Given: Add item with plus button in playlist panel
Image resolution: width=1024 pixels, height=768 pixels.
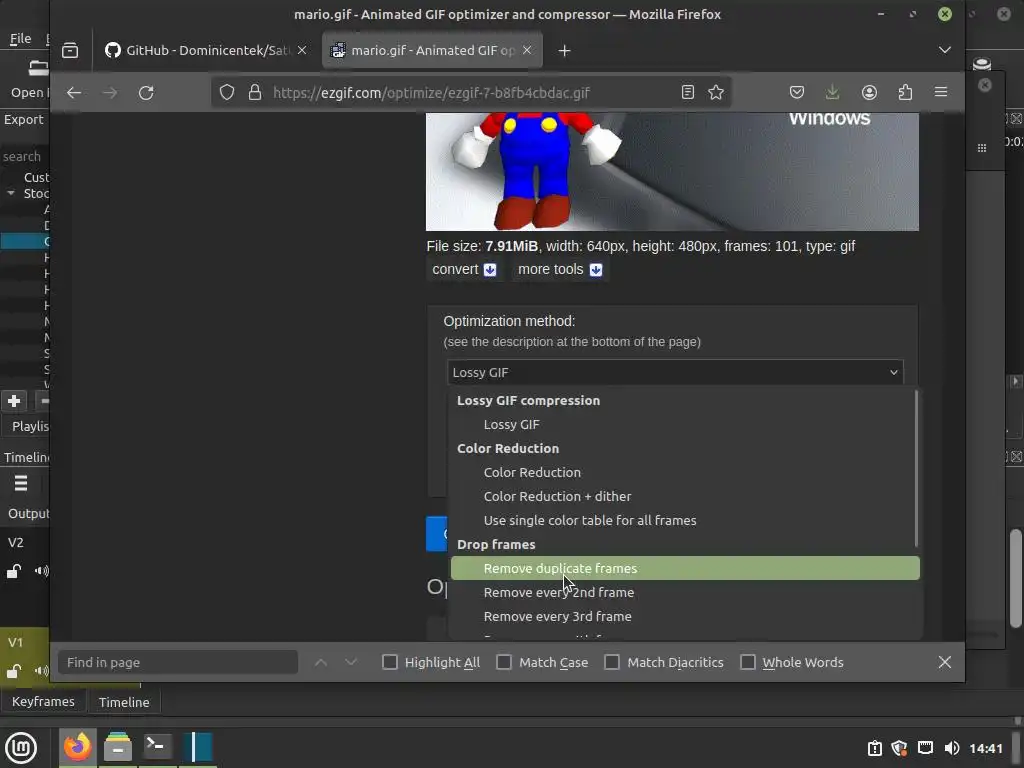Looking at the screenshot, I should [x=14, y=401].
